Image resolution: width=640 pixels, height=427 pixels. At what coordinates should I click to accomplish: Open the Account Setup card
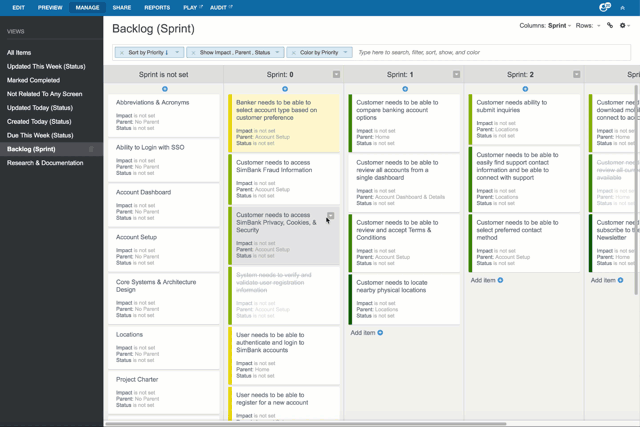pyautogui.click(x=164, y=250)
